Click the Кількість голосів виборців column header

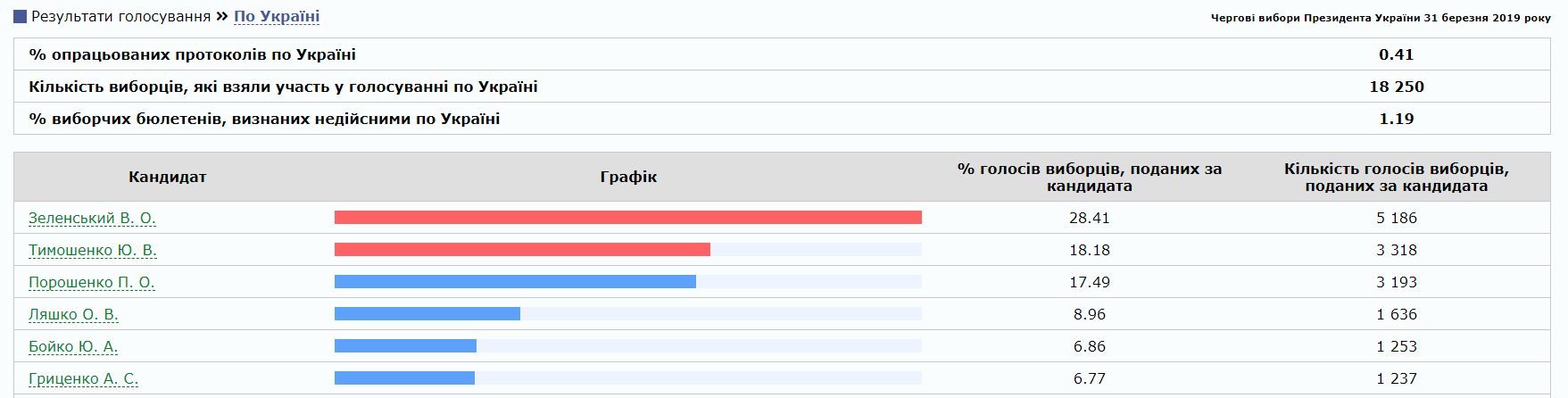pos(1397,177)
